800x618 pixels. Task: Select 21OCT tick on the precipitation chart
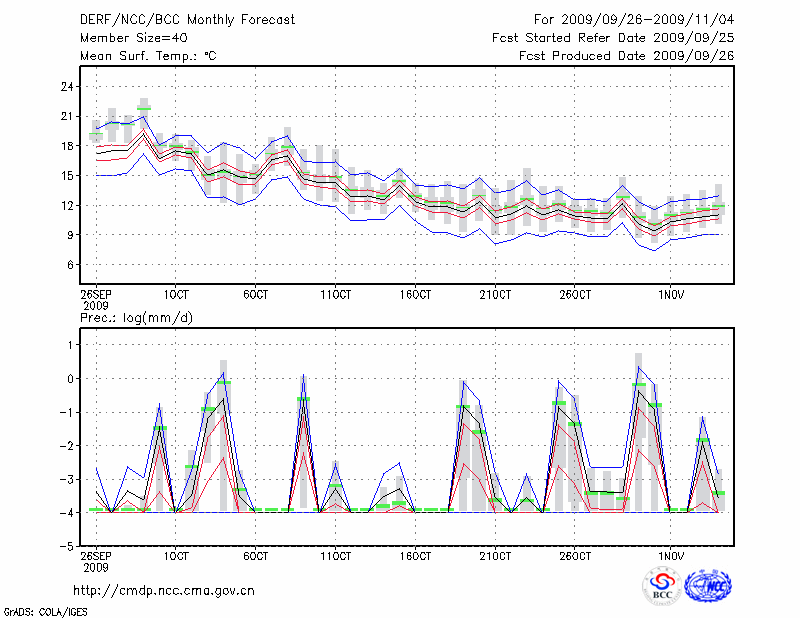point(495,555)
